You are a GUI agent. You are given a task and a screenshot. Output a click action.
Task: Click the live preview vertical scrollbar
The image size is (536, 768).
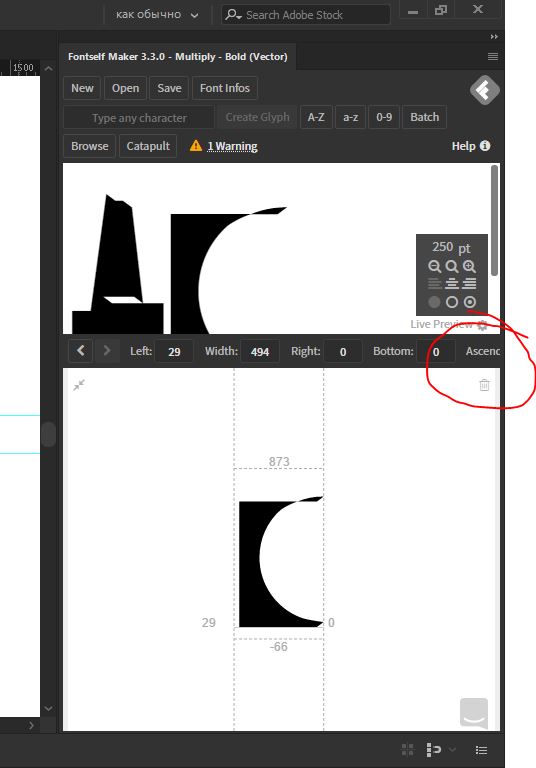tap(494, 220)
